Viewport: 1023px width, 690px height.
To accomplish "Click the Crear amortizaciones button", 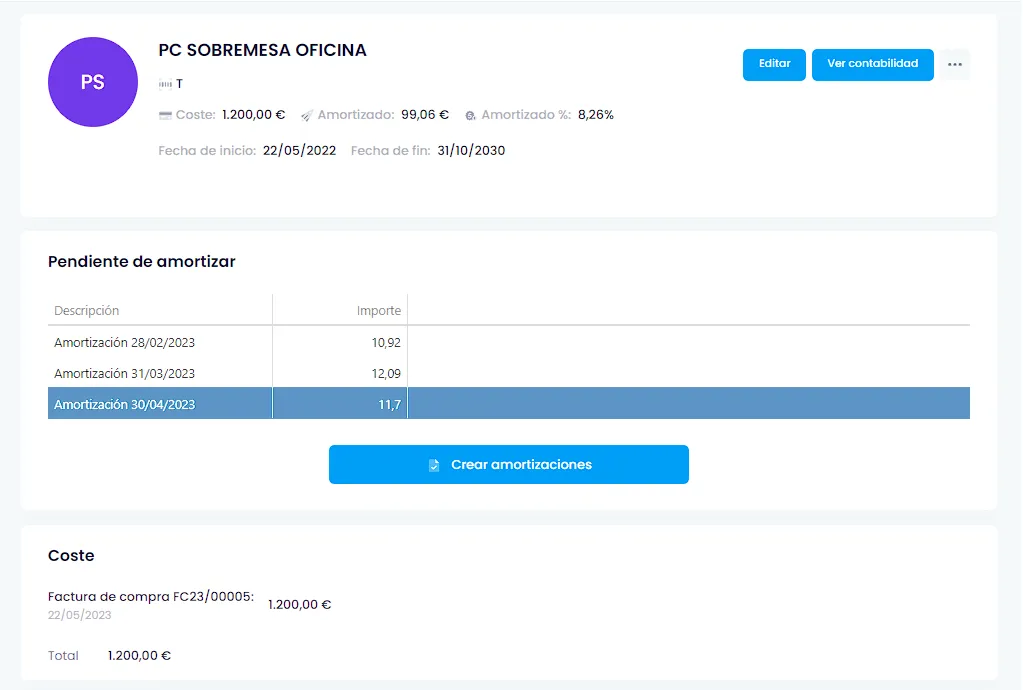I will point(509,464).
